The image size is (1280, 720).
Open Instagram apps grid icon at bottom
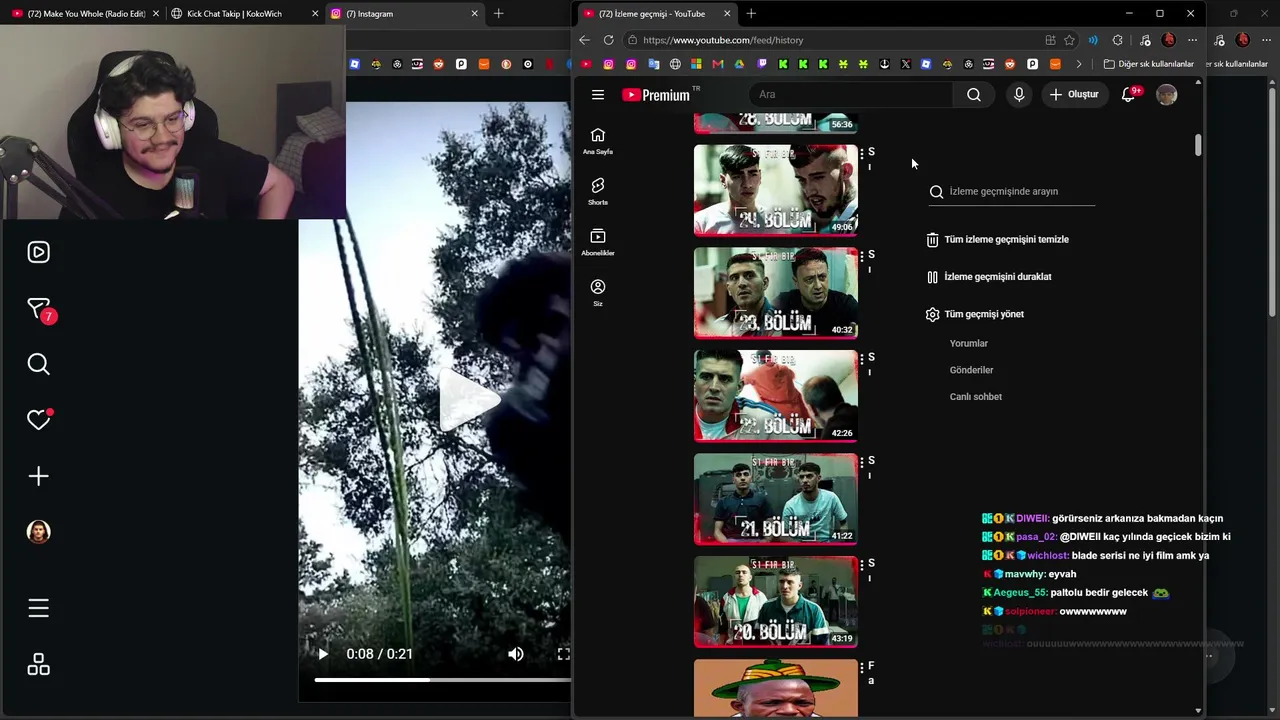[x=38, y=664]
